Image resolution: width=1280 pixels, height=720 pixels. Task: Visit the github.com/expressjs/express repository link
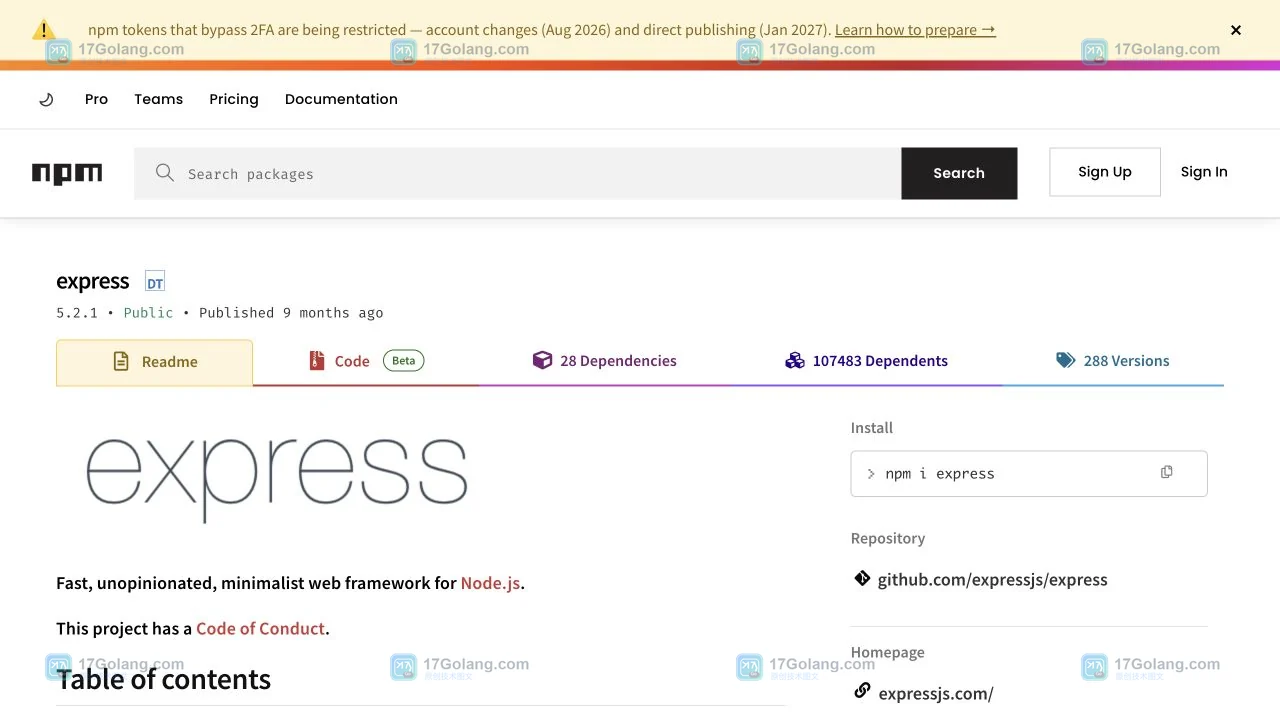[992, 580]
